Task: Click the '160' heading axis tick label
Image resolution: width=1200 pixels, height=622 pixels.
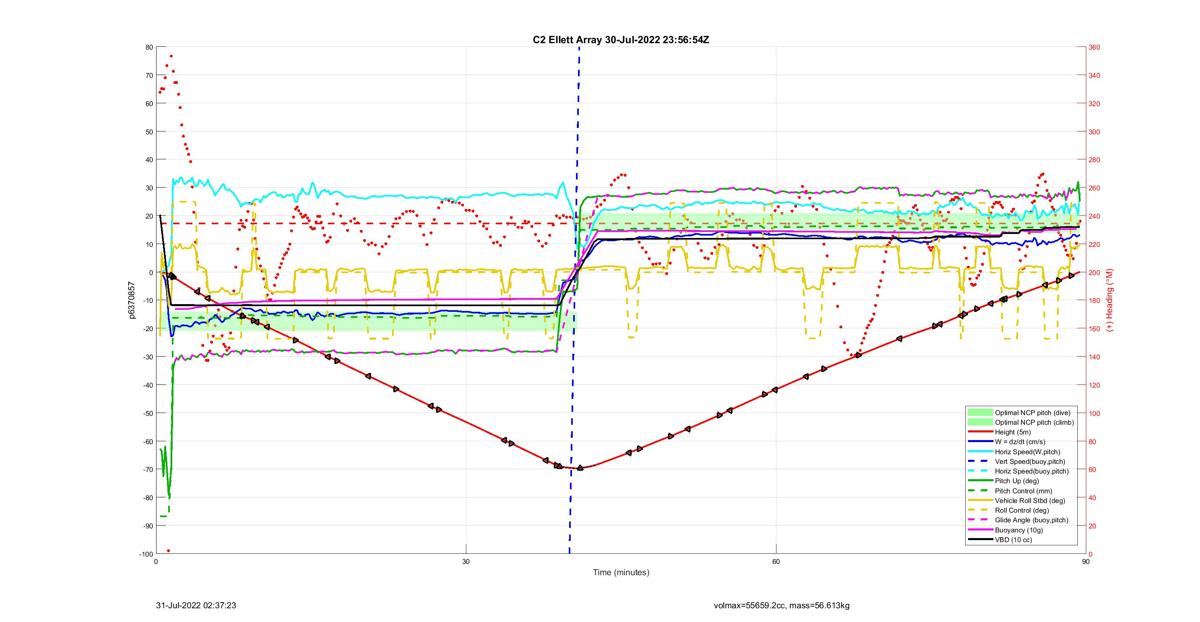Action: [1095, 328]
